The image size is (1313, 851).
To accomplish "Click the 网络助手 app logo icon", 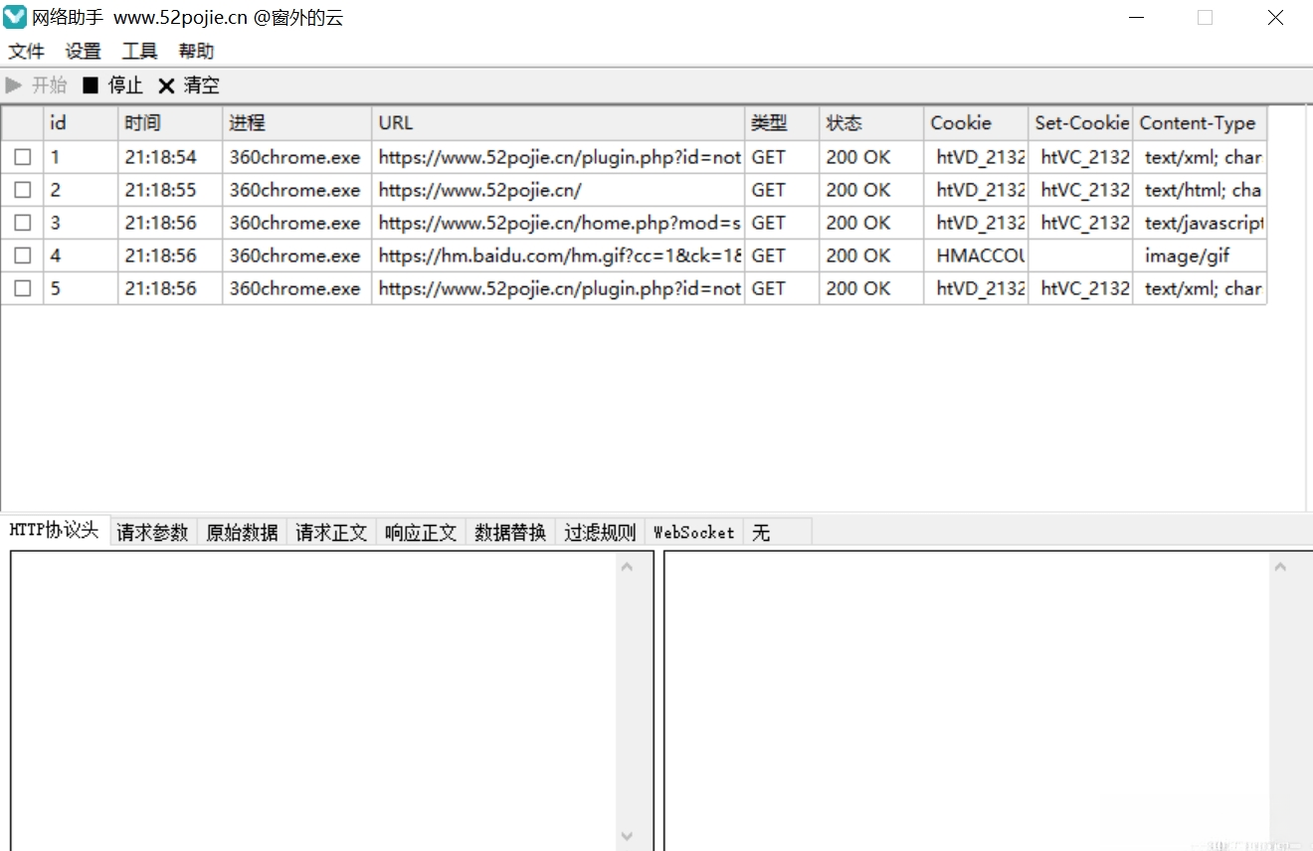I will point(15,17).
